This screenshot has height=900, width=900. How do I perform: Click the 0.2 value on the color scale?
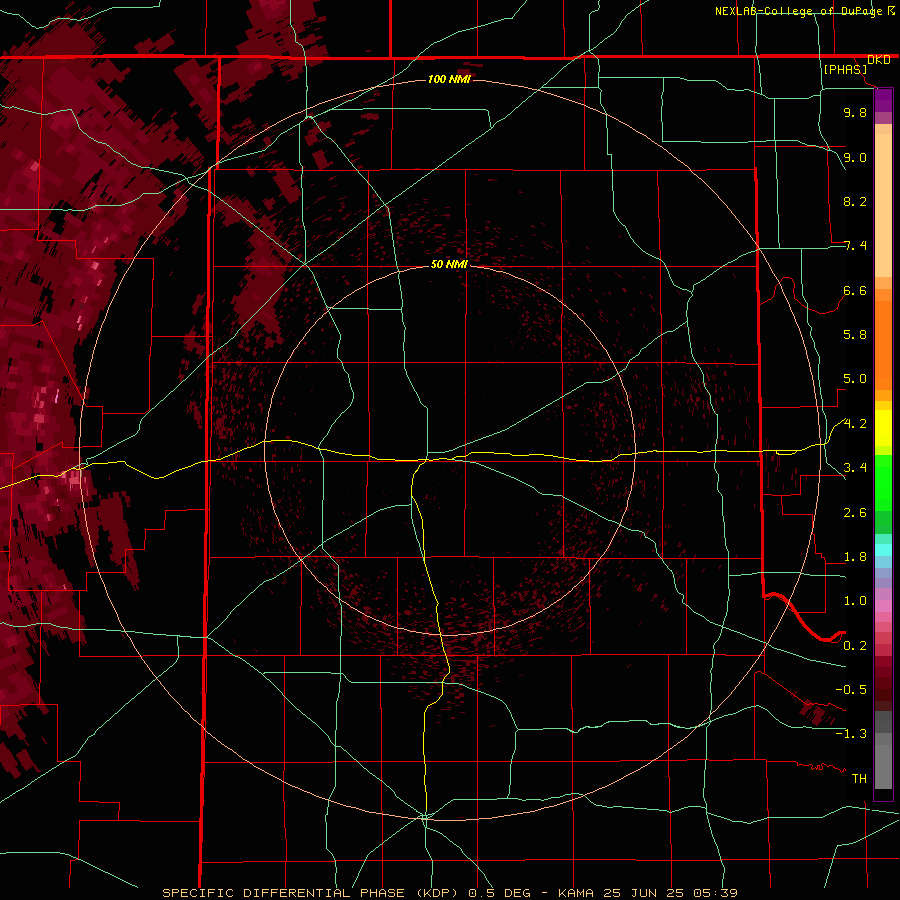(855, 646)
